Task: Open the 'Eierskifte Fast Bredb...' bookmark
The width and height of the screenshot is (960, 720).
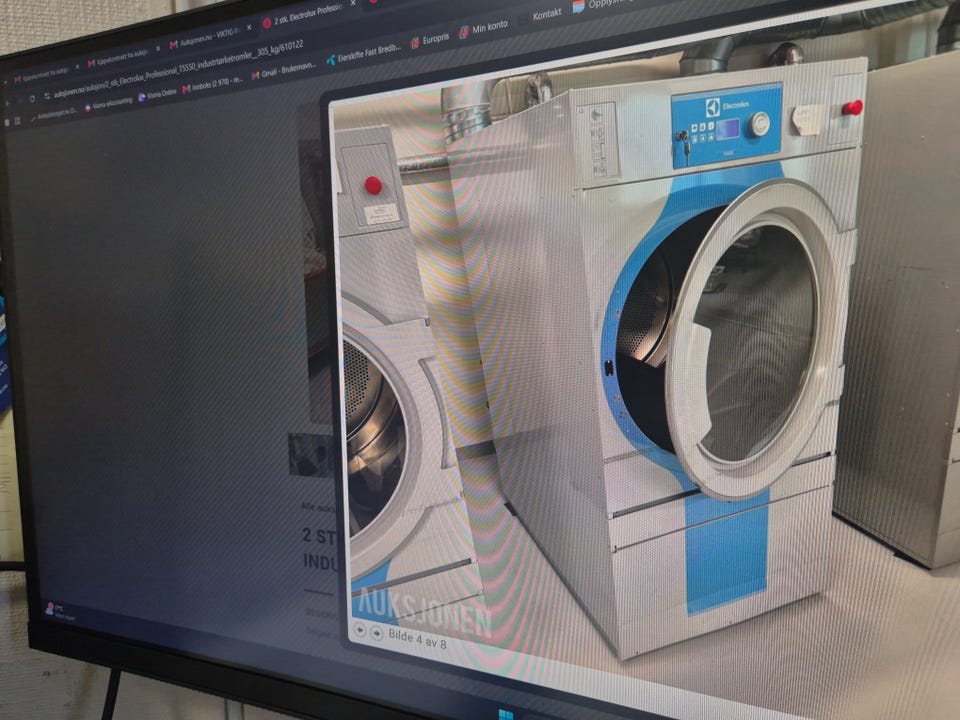Action: [364, 53]
